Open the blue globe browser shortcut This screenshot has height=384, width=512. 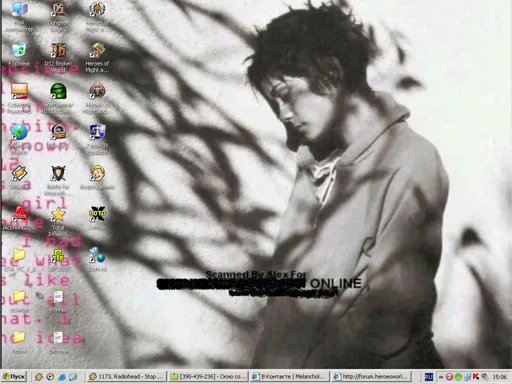click(x=19, y=132)
